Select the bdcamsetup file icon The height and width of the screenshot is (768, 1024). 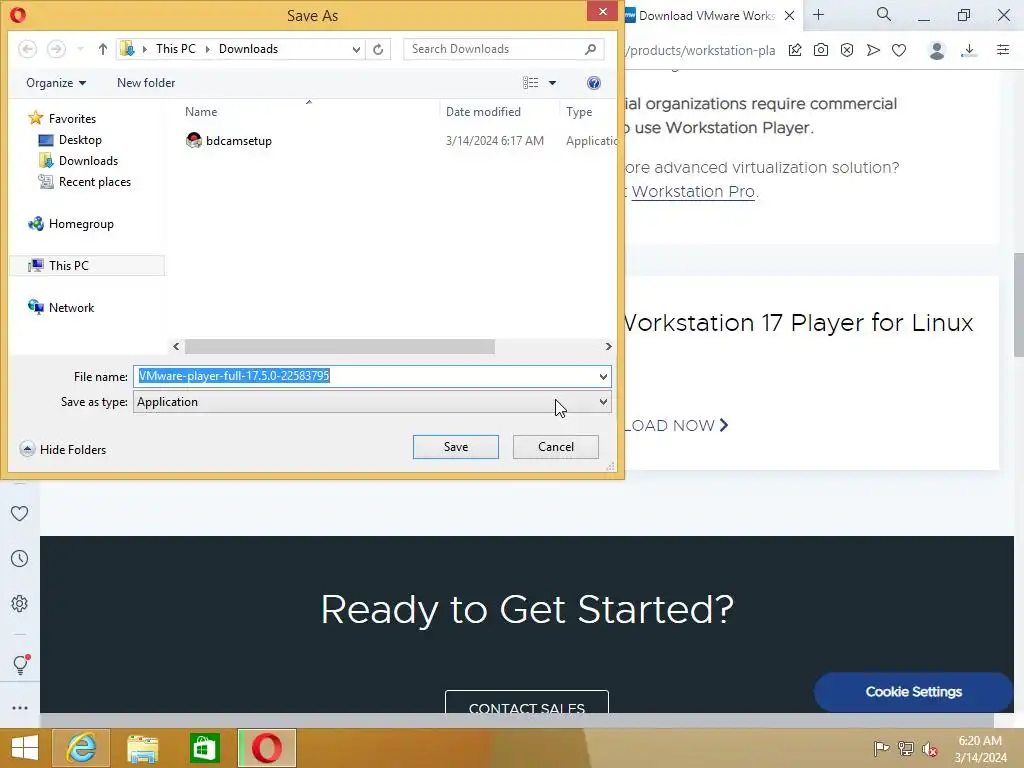click(193, 140)
